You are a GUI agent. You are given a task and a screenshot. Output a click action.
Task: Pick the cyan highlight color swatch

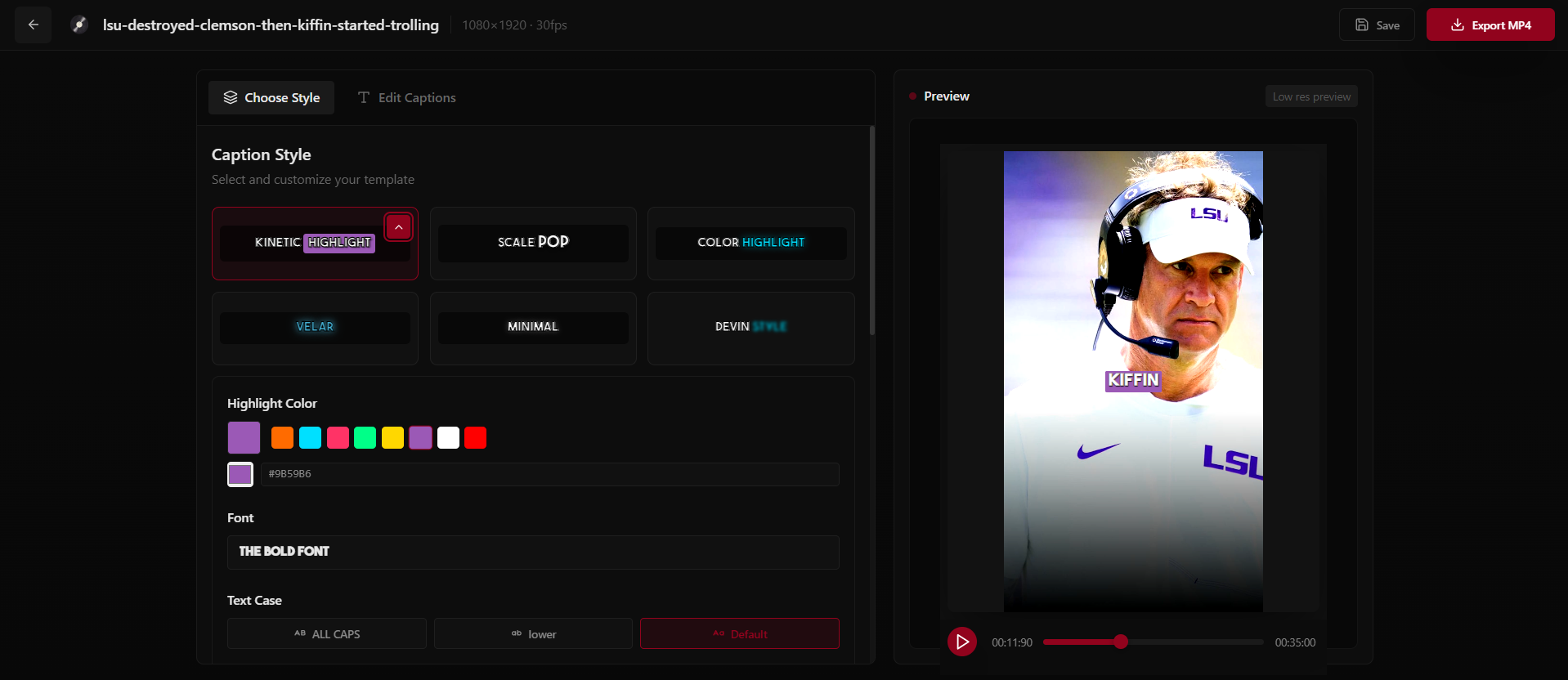click(x=310, y=437)
